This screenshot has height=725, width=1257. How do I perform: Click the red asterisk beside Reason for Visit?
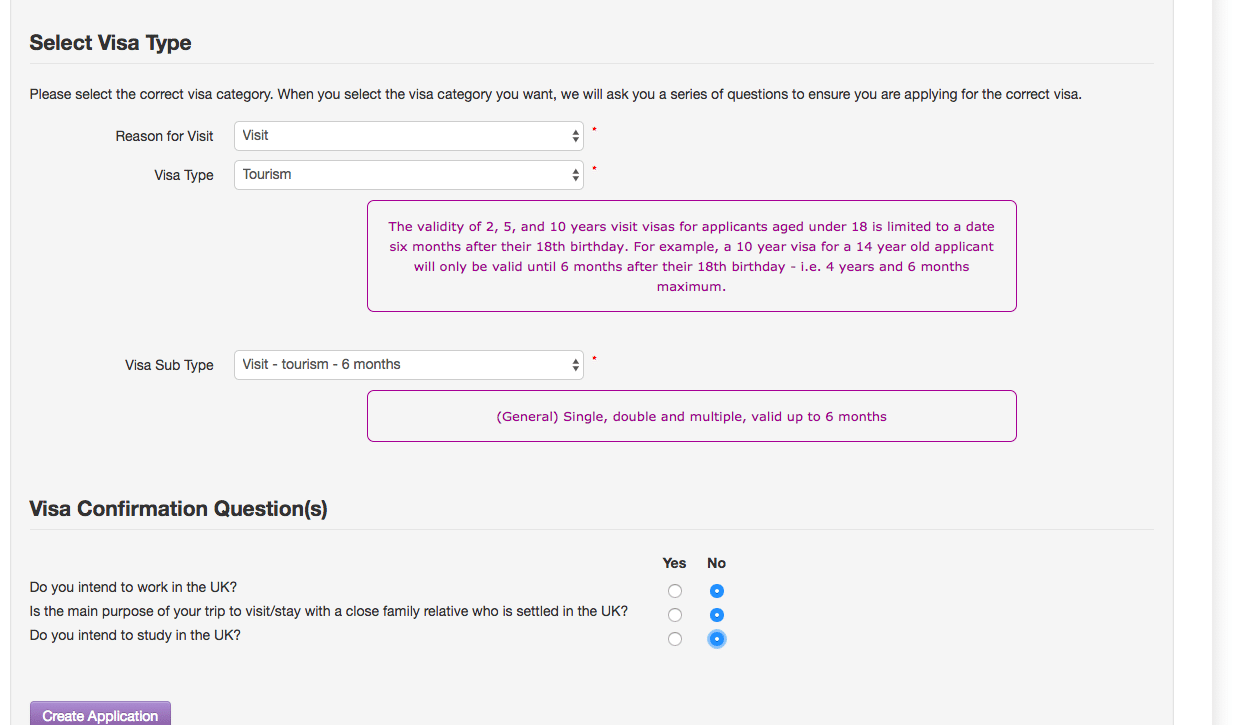tap(594, 129)
